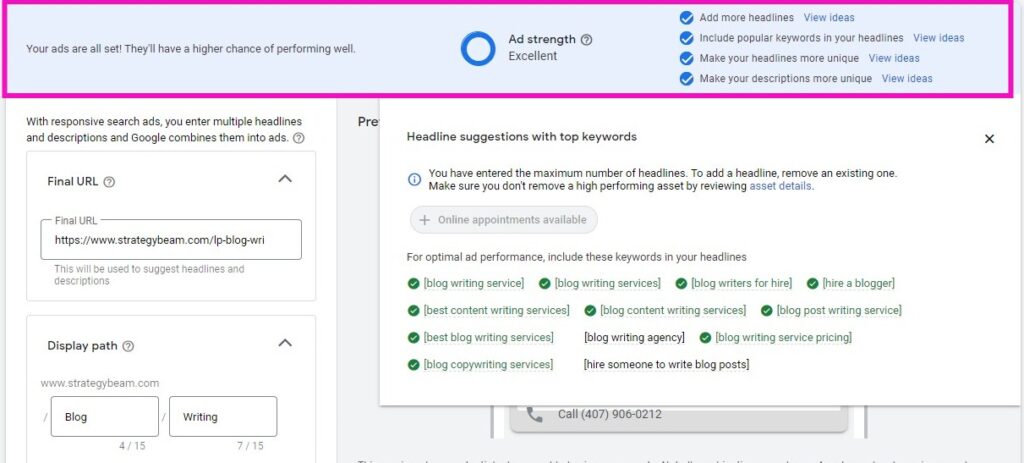Image resolution: width=1024 pixels, height=463 pixels.
Task: Click checkmark next to Make headlines more unique
Action: click(686, 58)
